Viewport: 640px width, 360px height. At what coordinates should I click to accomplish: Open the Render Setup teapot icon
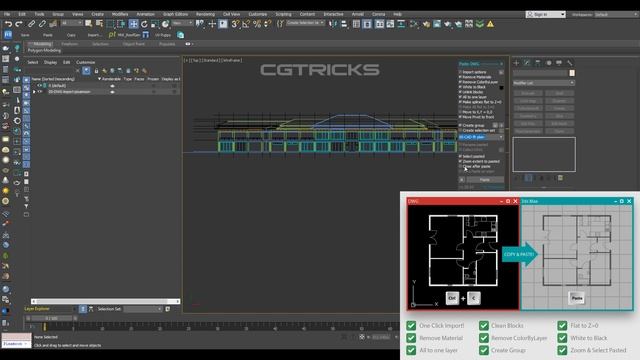coord(426,24)
